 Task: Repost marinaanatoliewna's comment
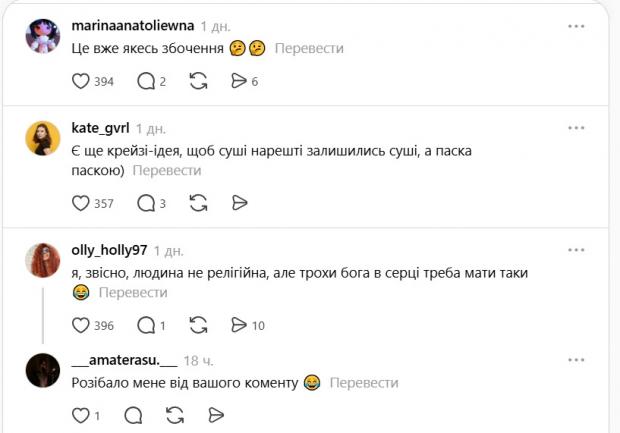(x=198, y=81)
